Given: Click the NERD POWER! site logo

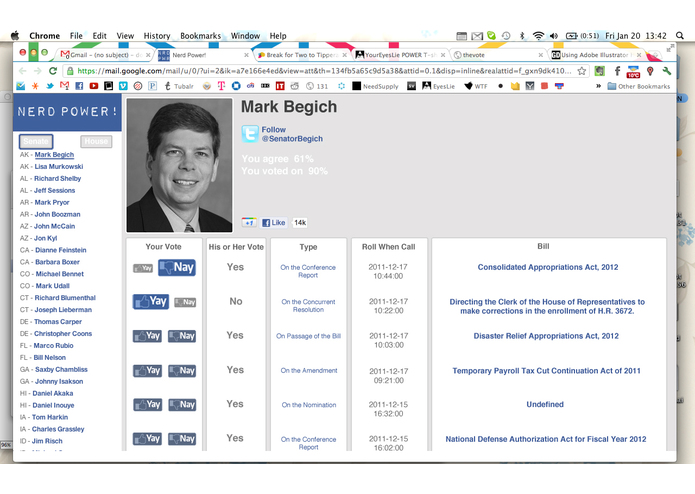Looking at the screenshot, I should click(67, 112).
